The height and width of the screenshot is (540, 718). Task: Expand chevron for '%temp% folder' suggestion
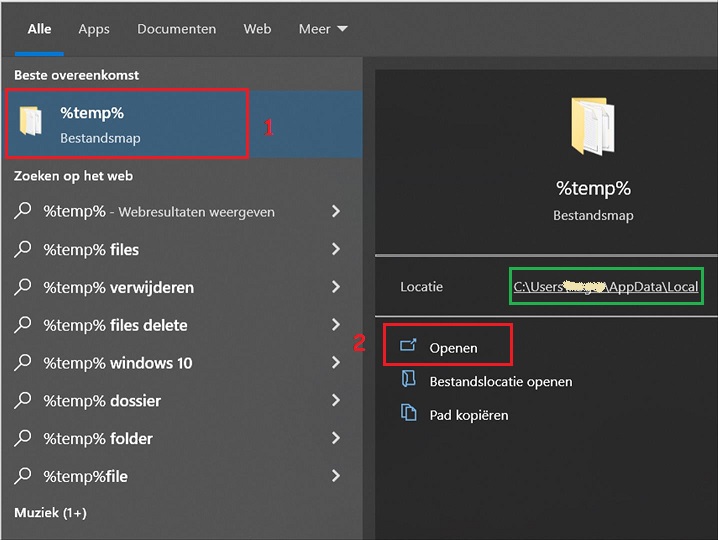coord(336,439)
